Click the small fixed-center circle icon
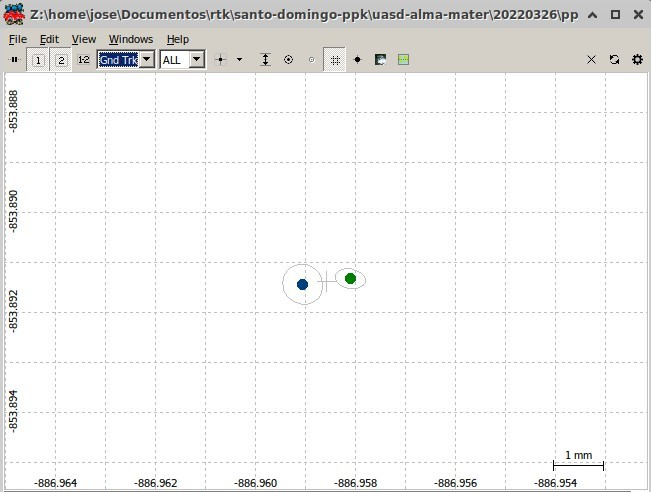 [312, 60]
